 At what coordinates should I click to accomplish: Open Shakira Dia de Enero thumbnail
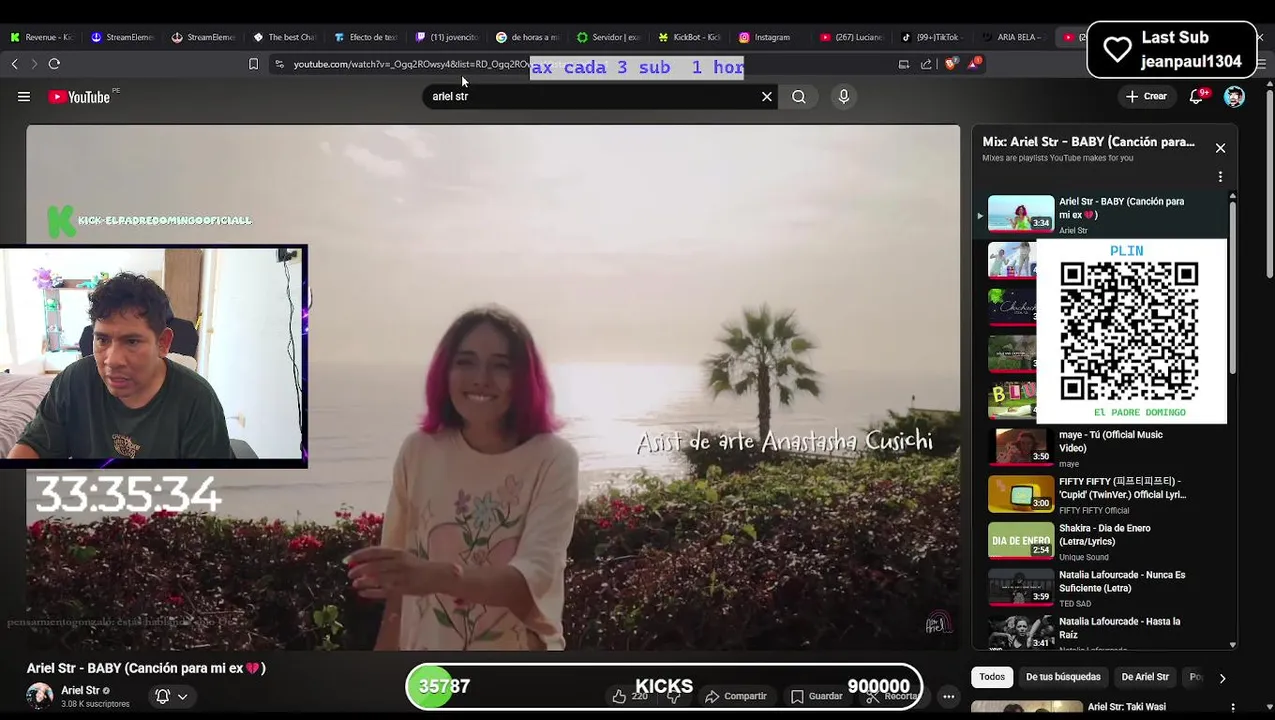coord(1021,541)
